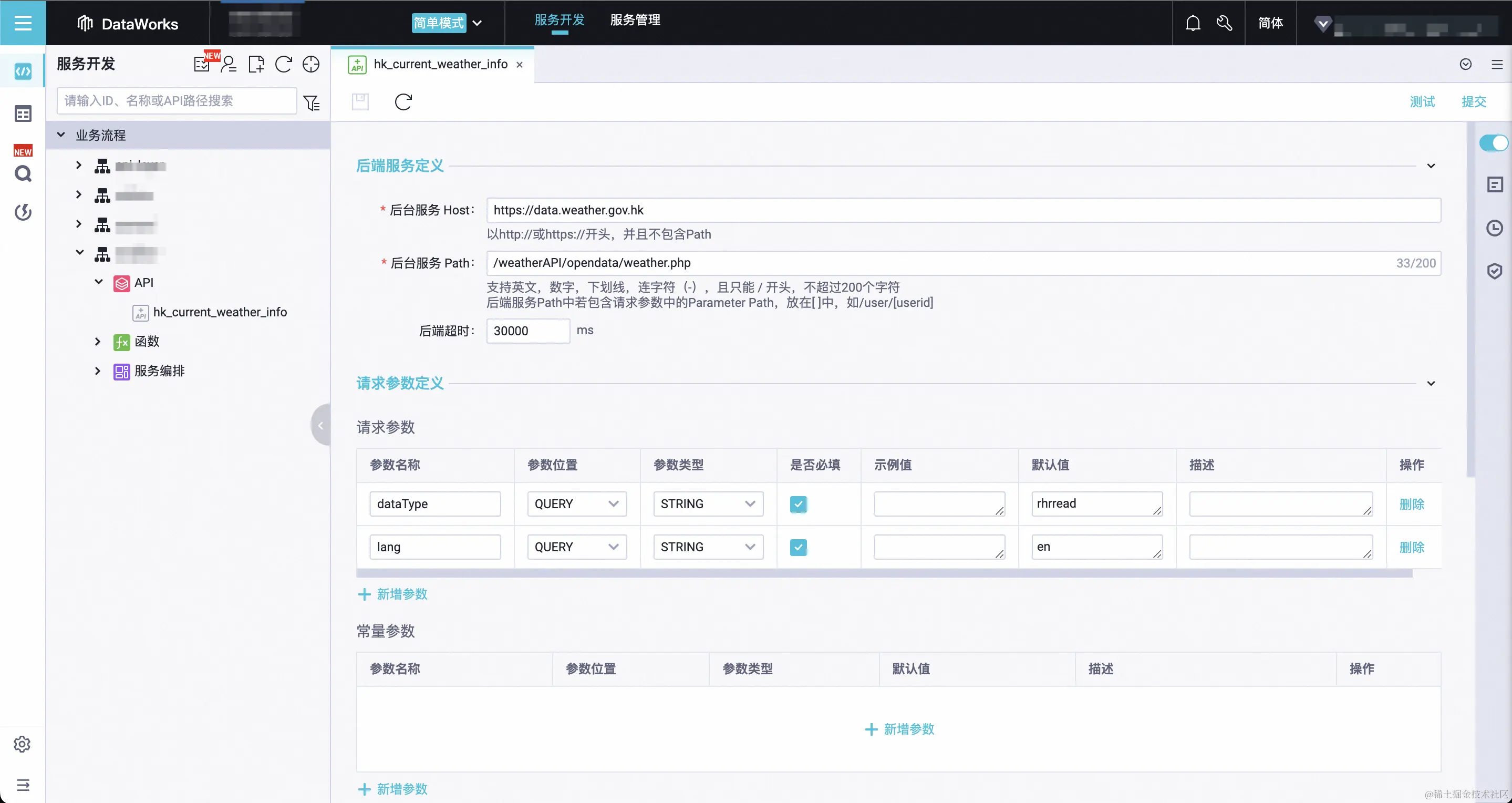Click the request table horizontal scrollbar
The image size is (1512, 803).
(x=884, y=573)
